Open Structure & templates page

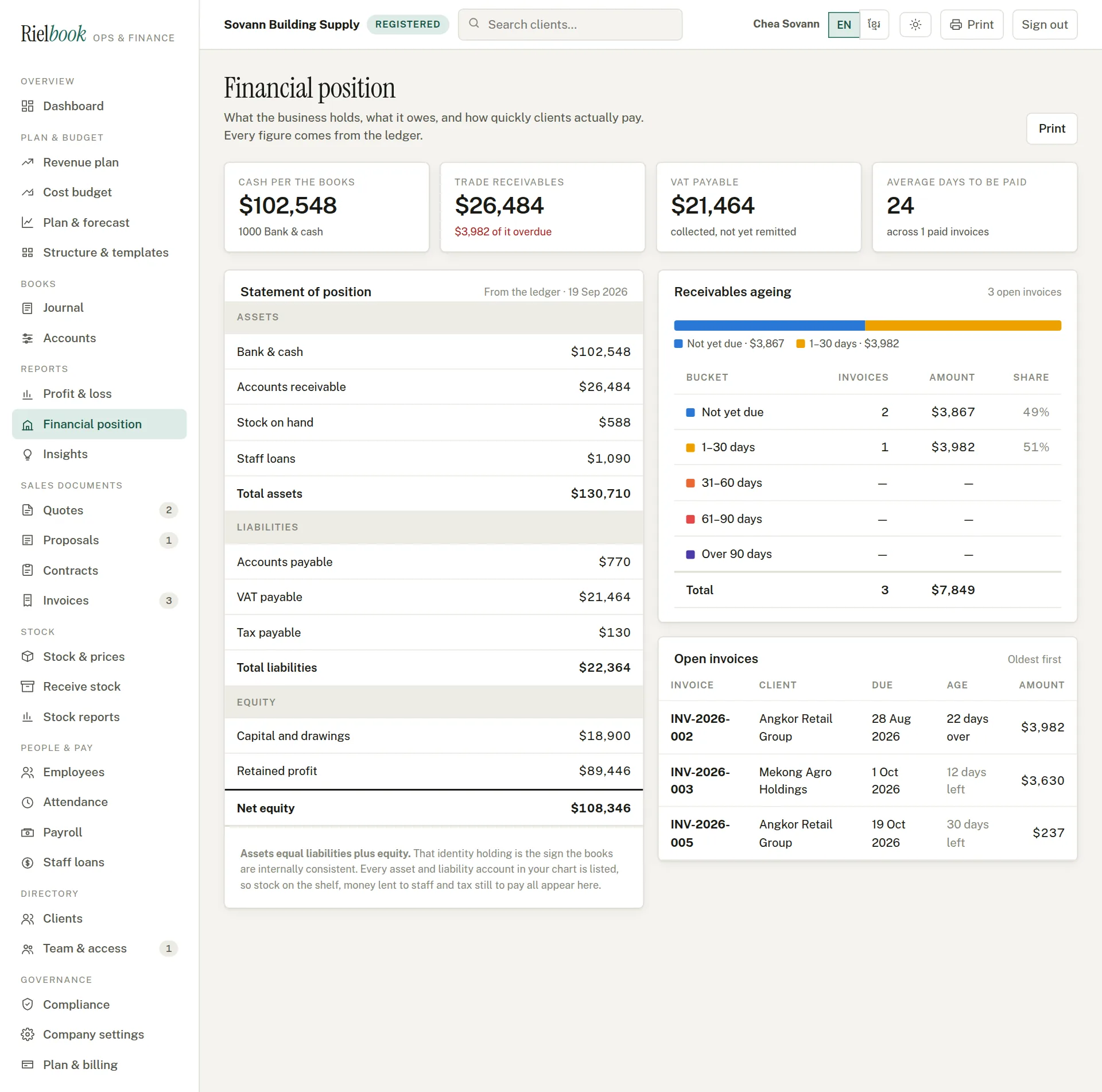coord(99,253)
